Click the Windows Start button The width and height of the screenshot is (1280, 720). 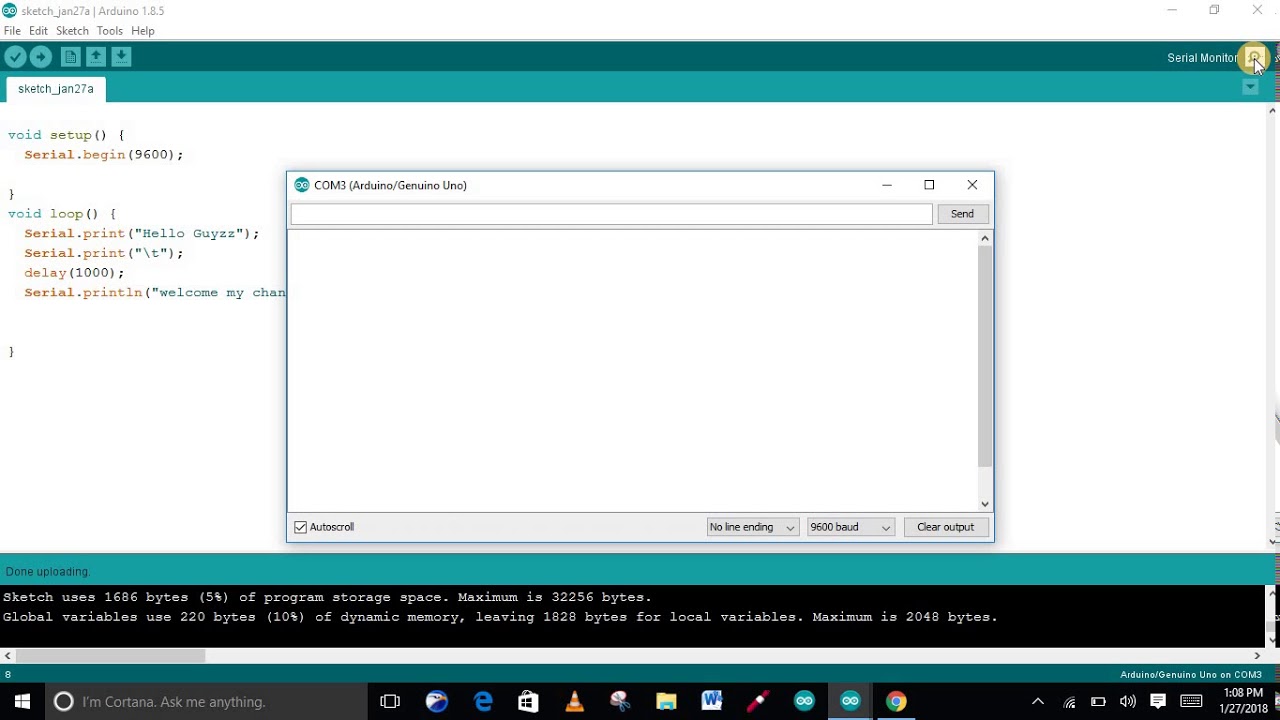[x=23, y=701]
